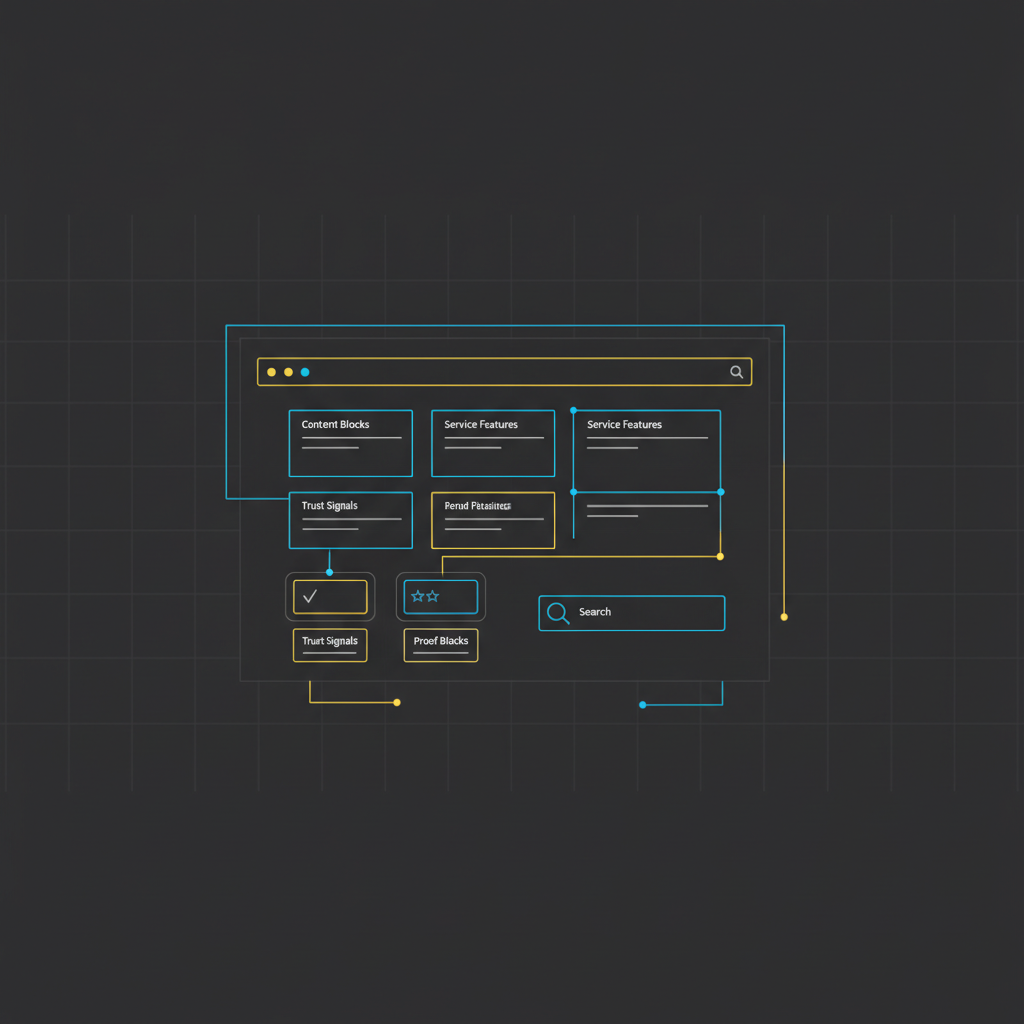Image resolution: width=1024 pixels, height=1024 pixels.
Task: Select the Service Features card beside Content Blocks
Action: click(493, 443)
